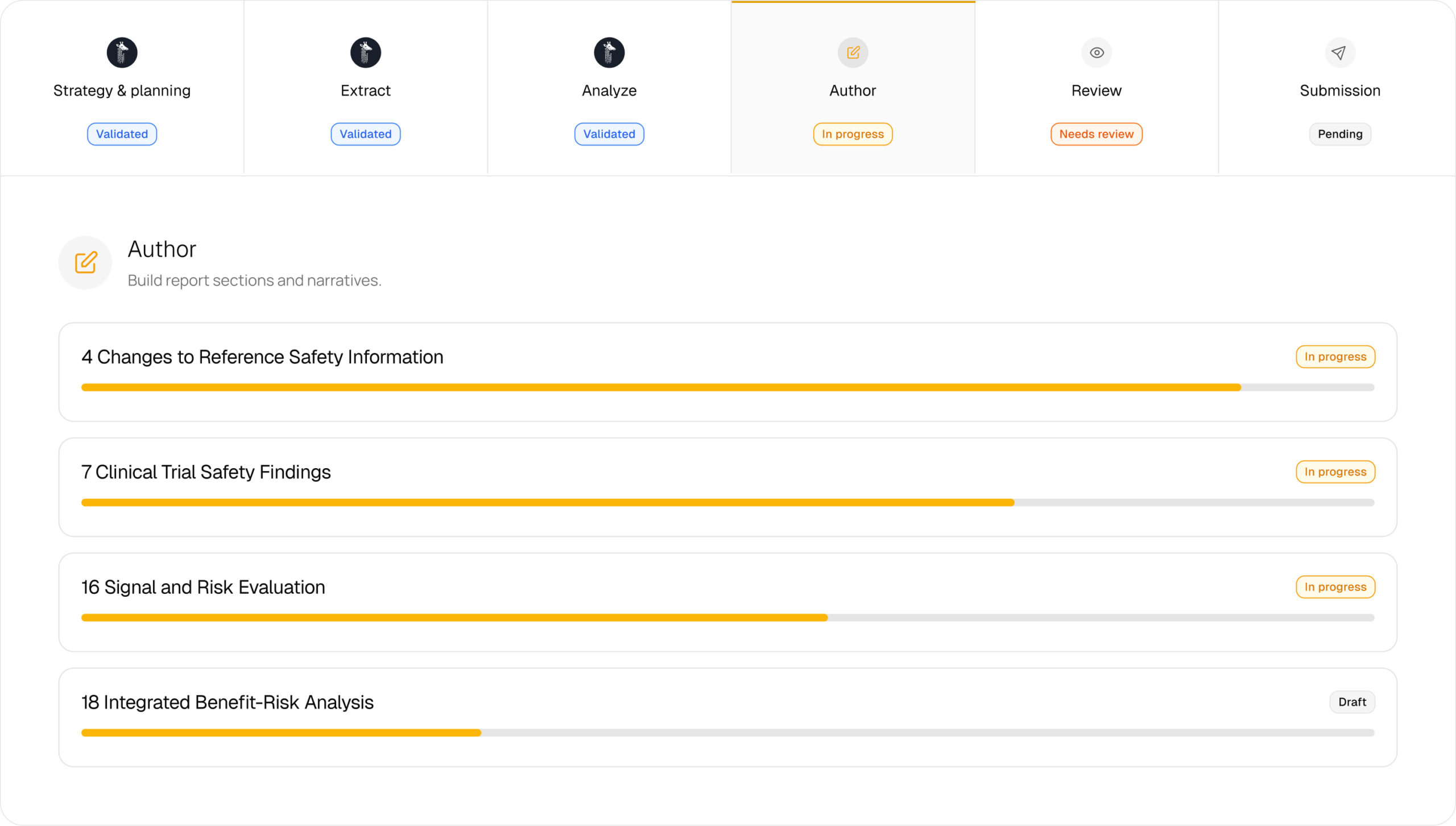Select the Analyze tab label

609,90
